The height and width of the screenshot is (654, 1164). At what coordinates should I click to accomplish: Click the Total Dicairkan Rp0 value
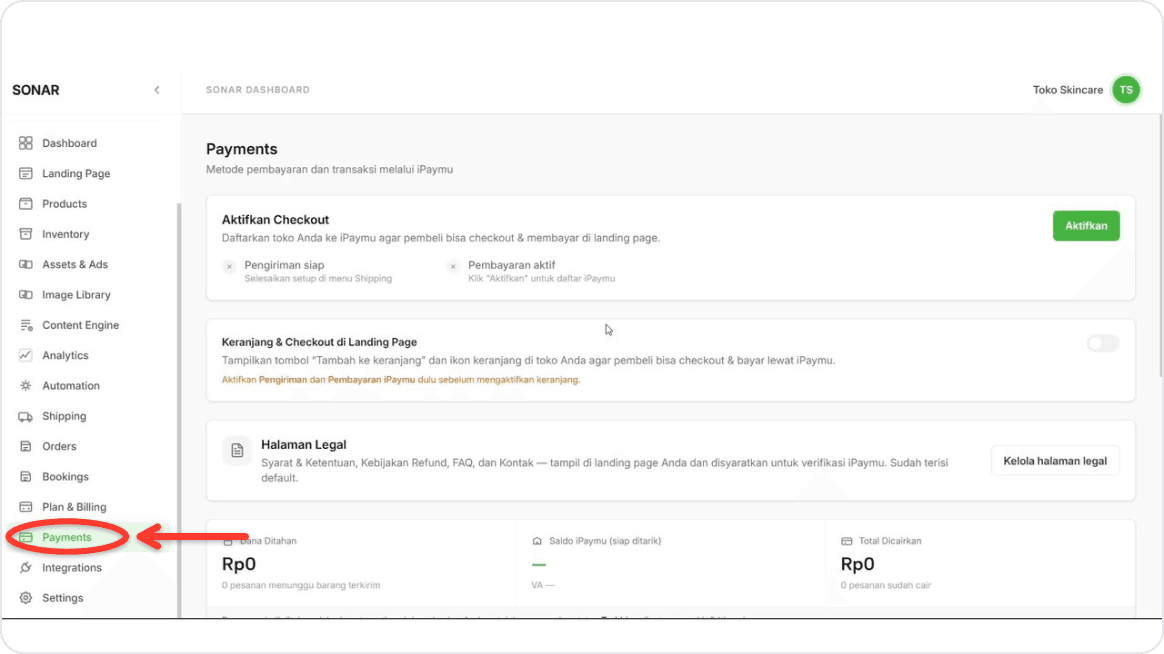[857, 564]
